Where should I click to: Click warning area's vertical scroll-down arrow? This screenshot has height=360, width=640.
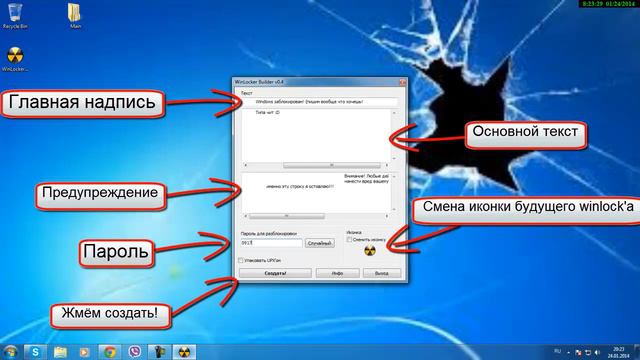394,209
